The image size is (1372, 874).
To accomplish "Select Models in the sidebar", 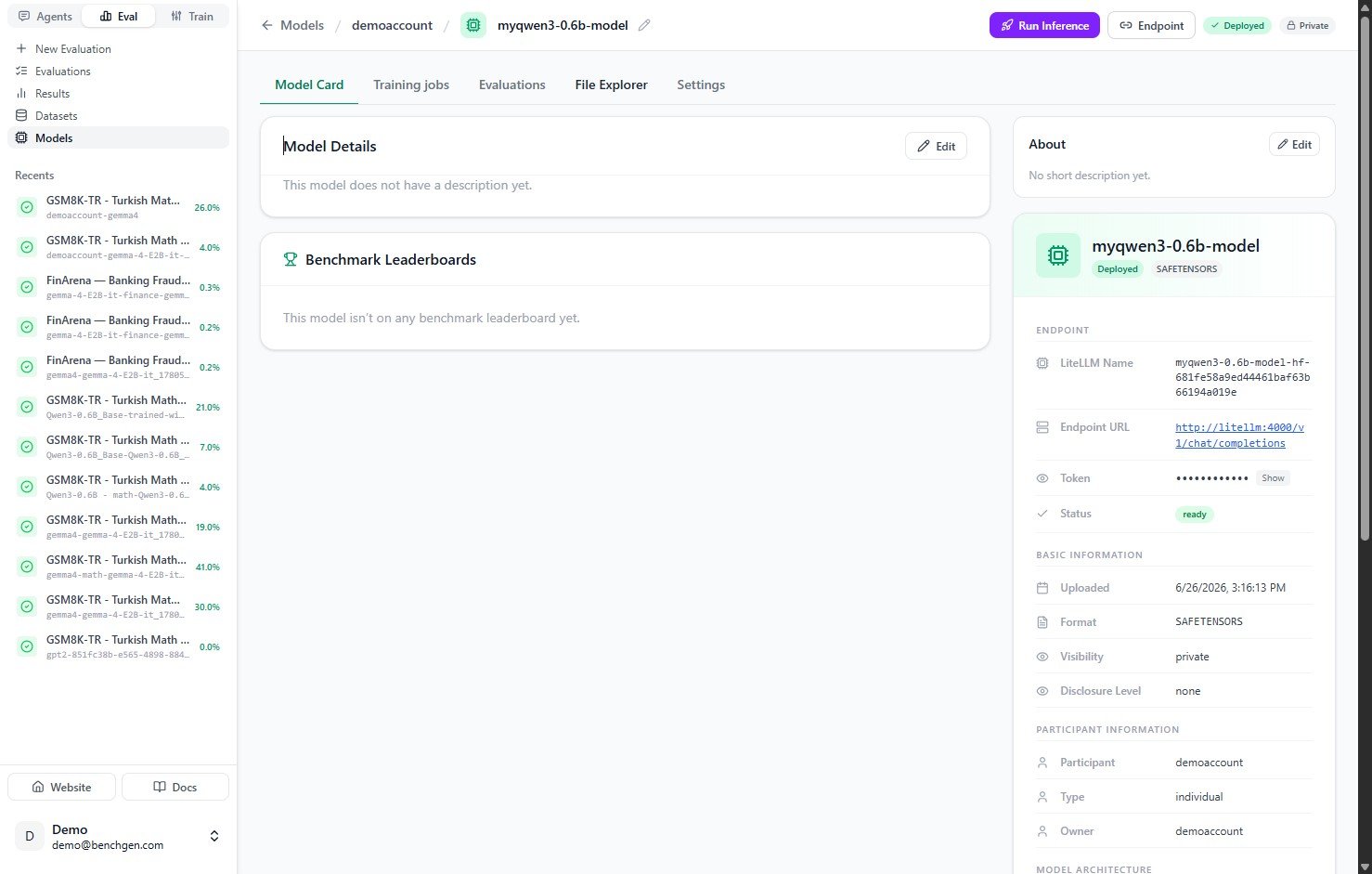I will click(118, 137).
